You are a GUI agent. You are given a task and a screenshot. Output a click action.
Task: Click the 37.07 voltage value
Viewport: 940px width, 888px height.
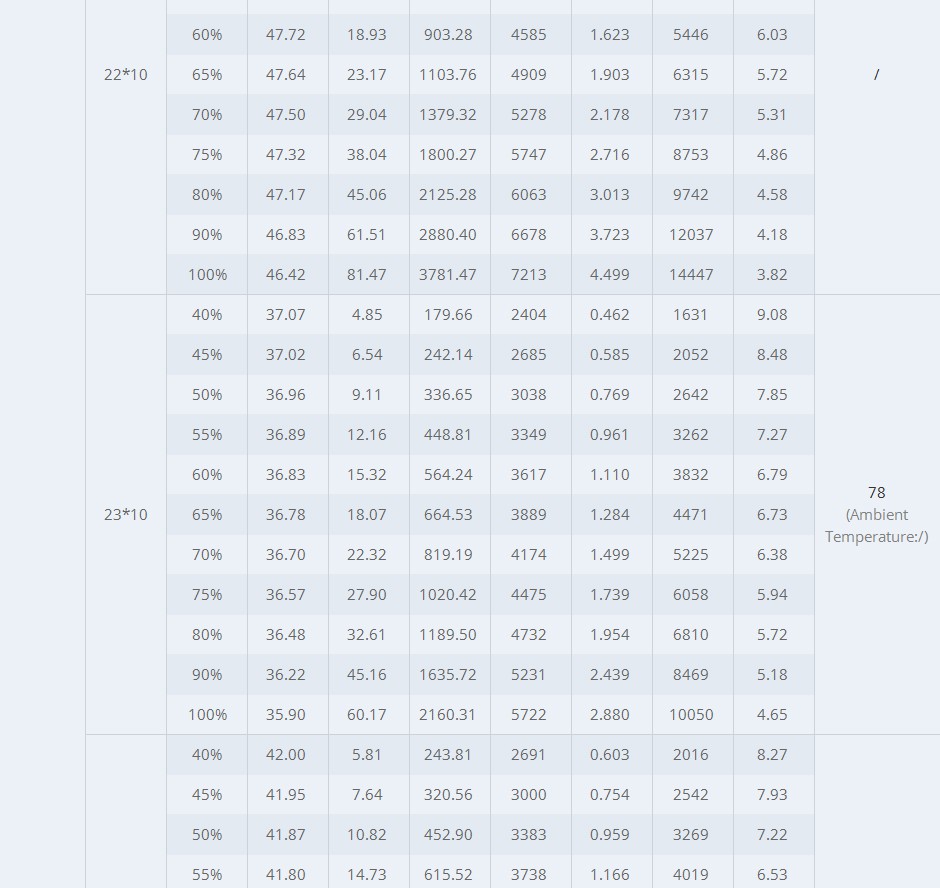point(285,315)
